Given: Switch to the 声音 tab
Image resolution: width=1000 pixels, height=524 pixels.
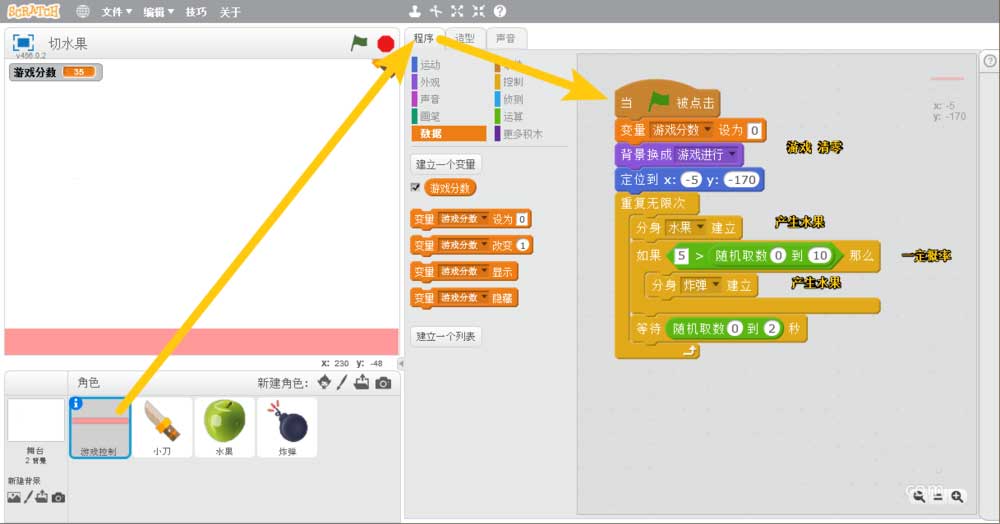Looking at the screenshot, I should pos(506,38).
